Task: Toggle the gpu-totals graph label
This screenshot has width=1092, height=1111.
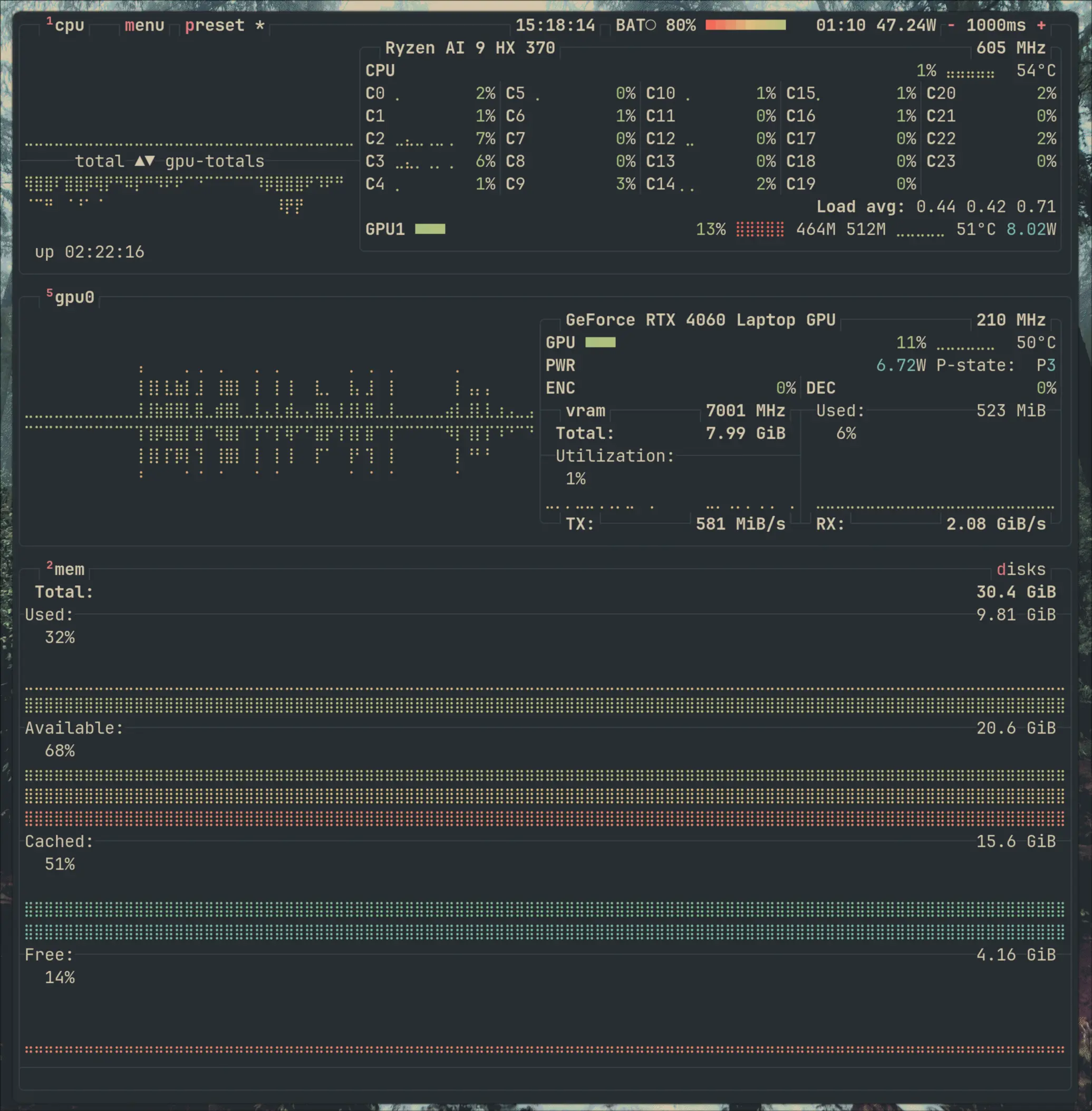Action: (215, 161)
